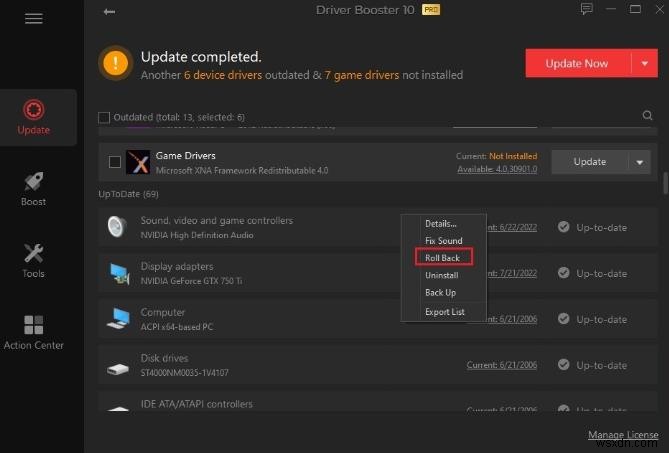Click the NVIDIA High Definition Audio speaker icon

click(117, 226)
